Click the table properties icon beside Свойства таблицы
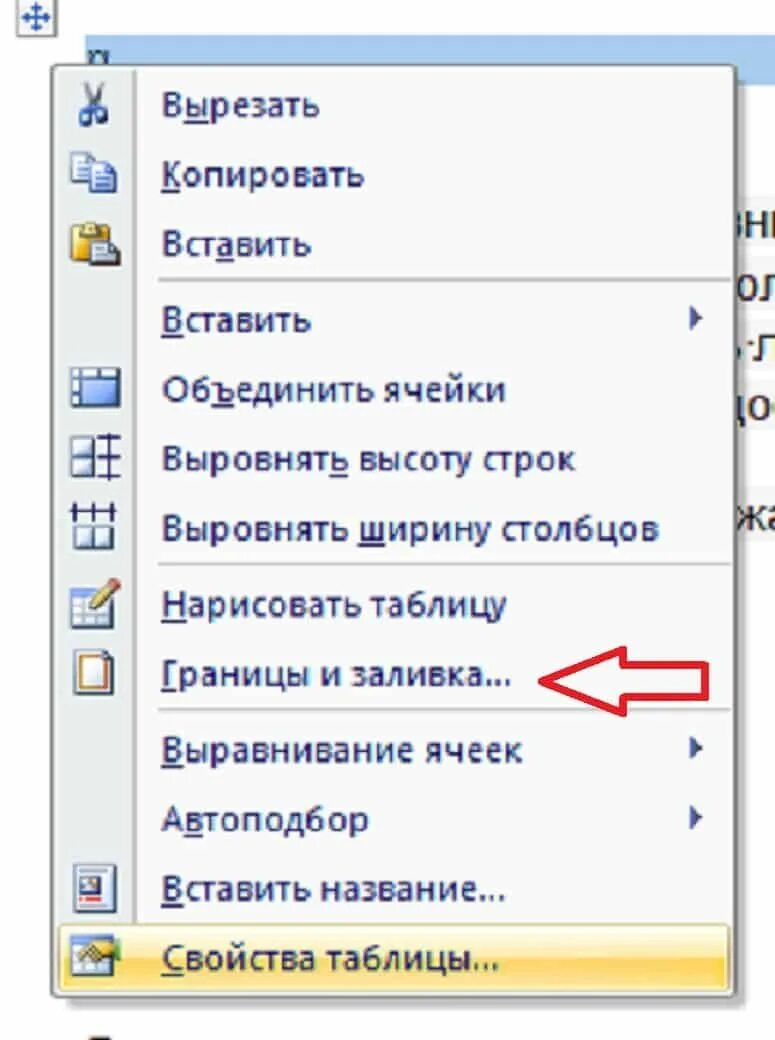 (x=94, y=955)
